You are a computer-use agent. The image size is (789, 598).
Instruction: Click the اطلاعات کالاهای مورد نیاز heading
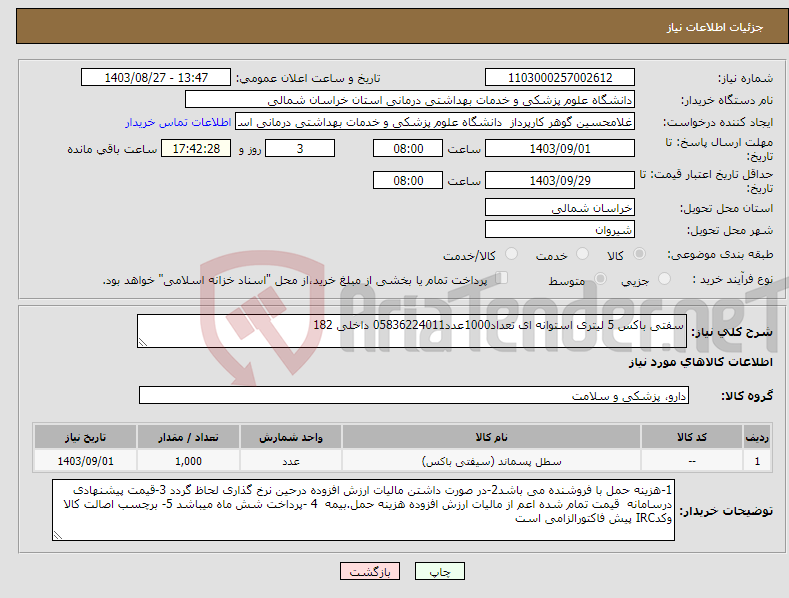pos(700,362)
